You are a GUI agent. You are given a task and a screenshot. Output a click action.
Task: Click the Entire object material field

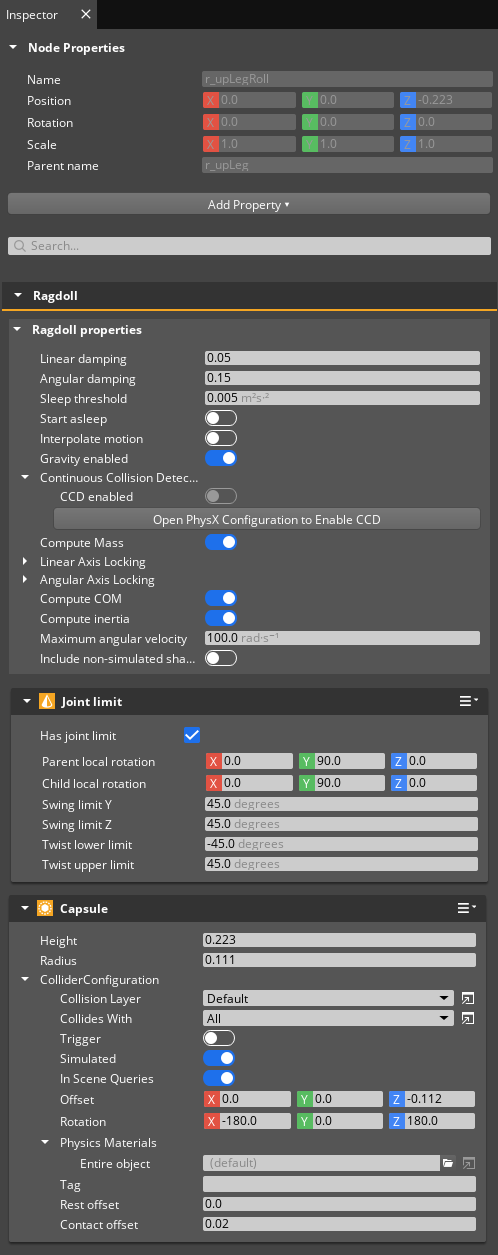(321, 1163)
